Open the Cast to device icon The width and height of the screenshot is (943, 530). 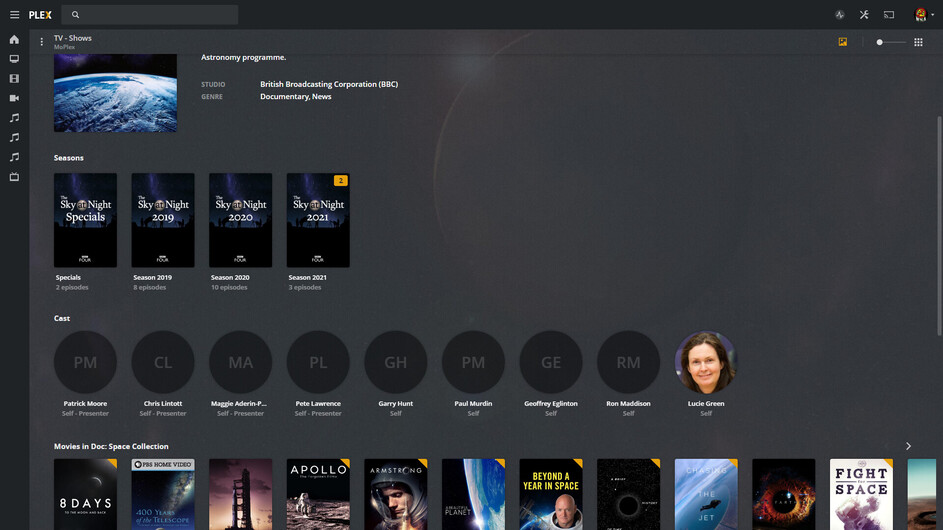889,15
